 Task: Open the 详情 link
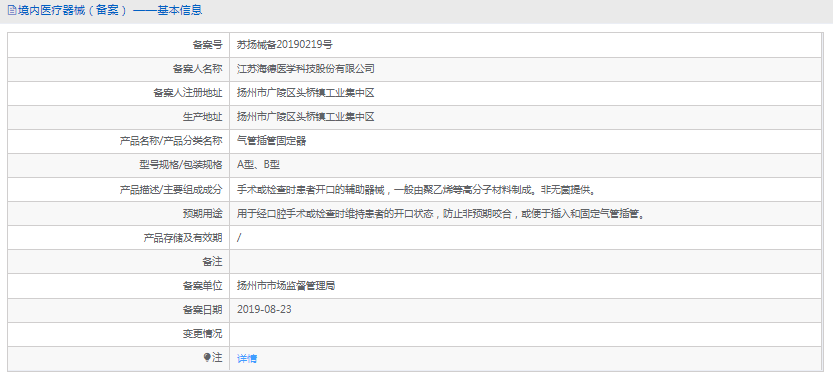(x=247, y=358)
